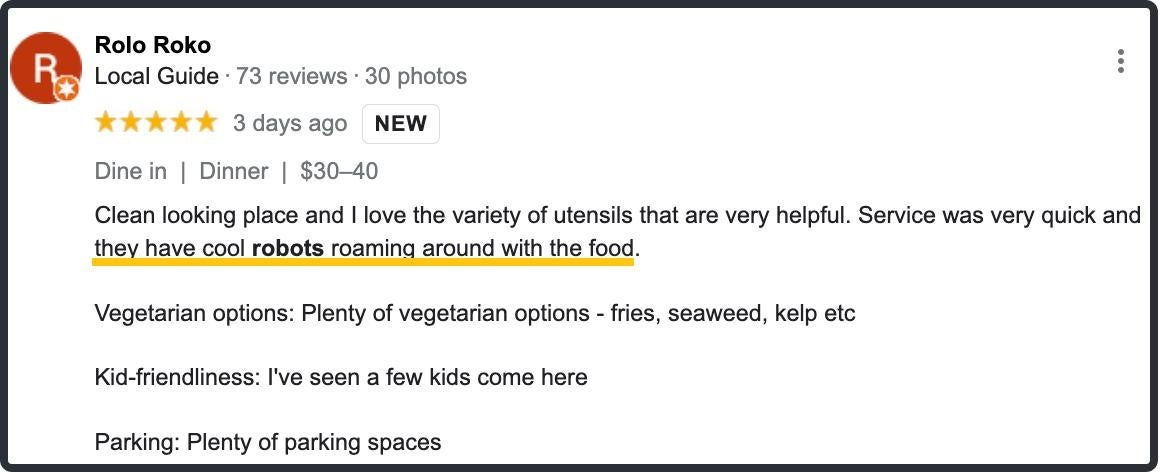
Task: Select the third yellow rating star
Action: click(x=155, y=123)
